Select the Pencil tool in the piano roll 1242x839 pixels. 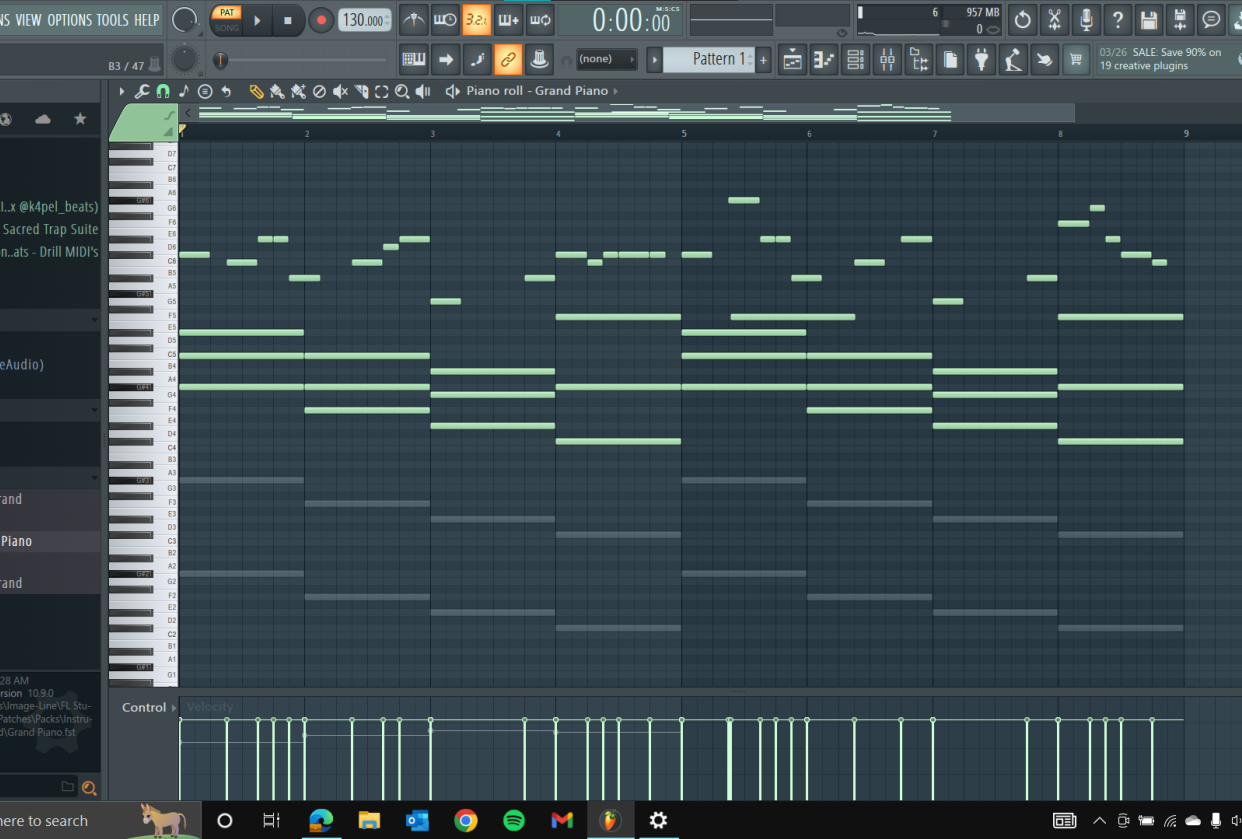pyautogui.click(x=256, y=91)
